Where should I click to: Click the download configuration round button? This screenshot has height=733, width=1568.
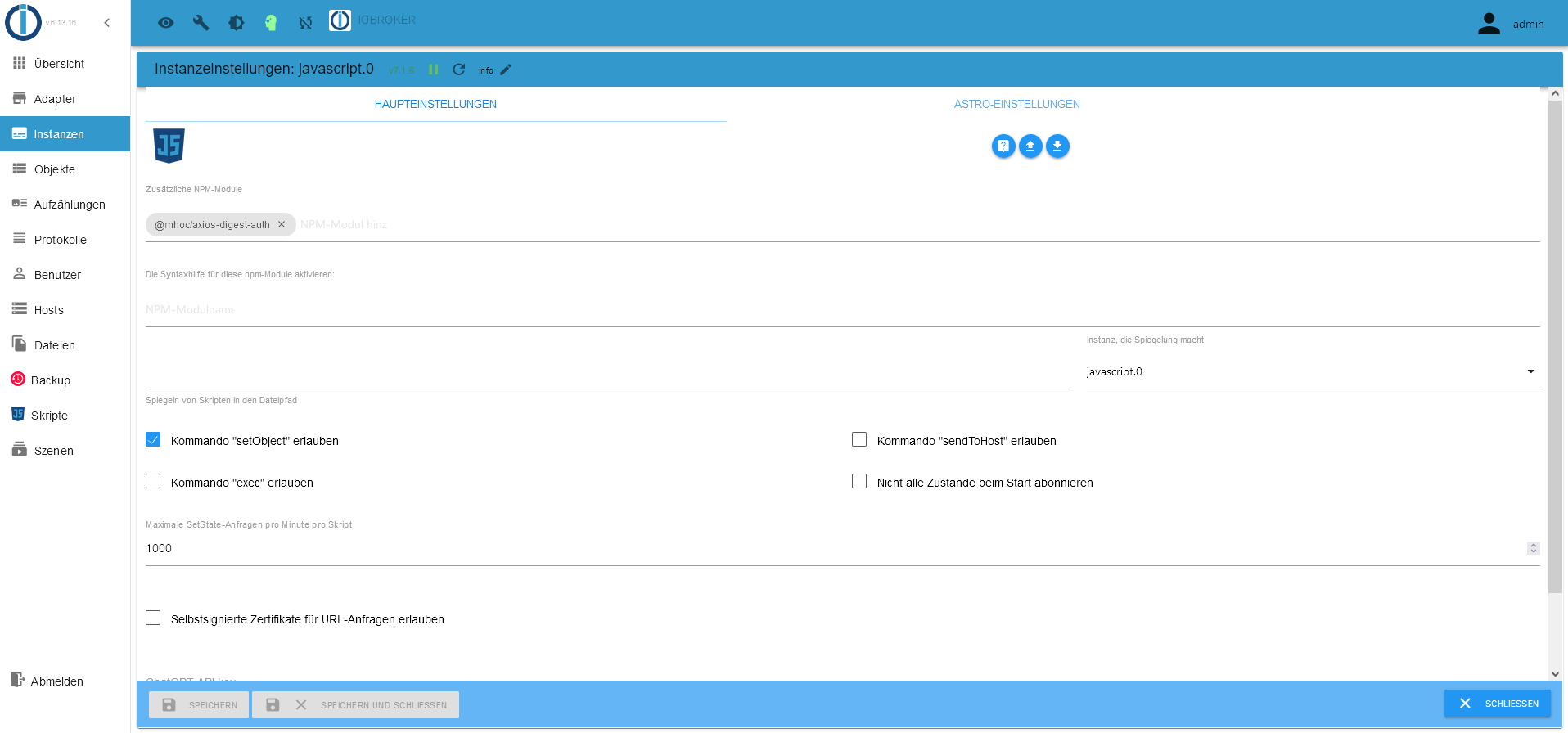[1057, 146]
